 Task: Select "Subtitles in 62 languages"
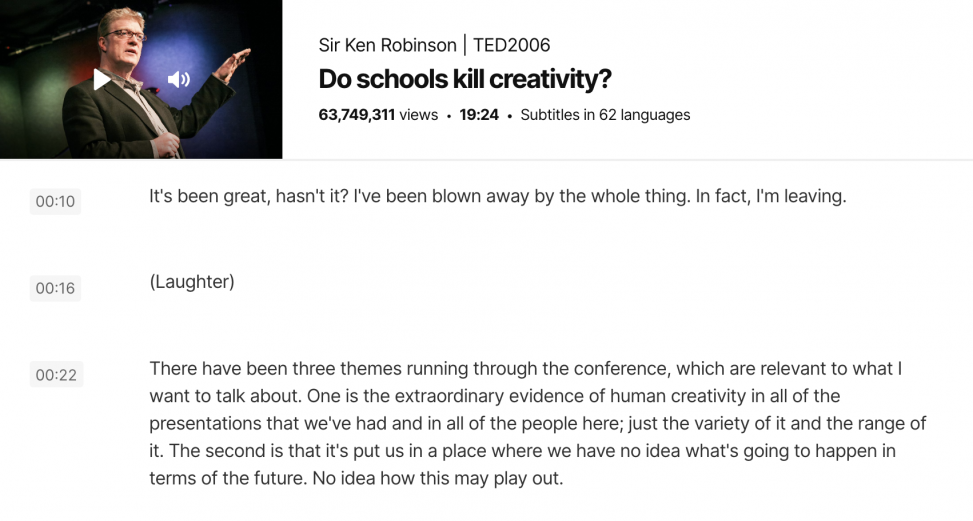pyautogui.click(x=605, y=115)
